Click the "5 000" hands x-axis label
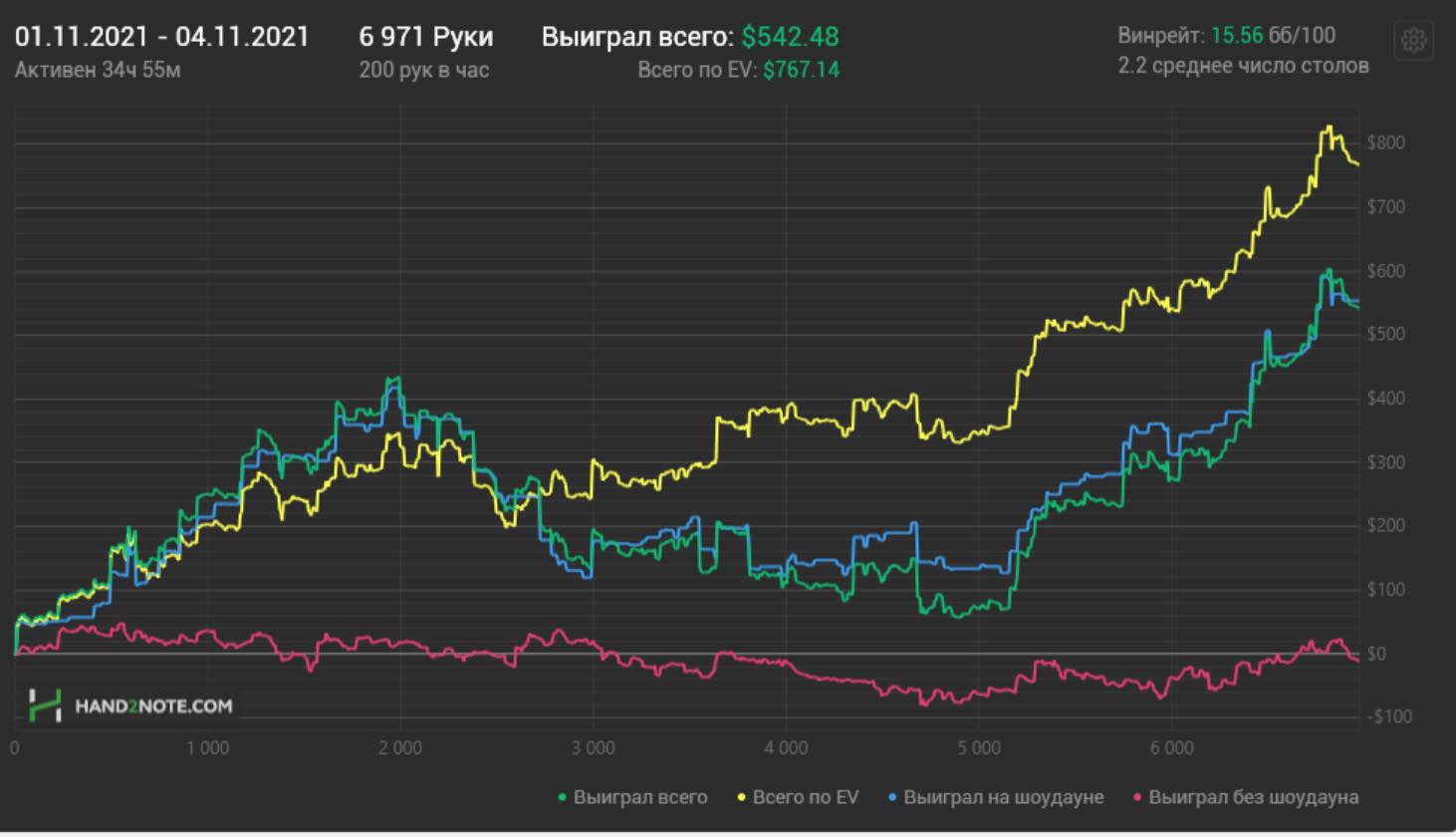 pos(979,748)
